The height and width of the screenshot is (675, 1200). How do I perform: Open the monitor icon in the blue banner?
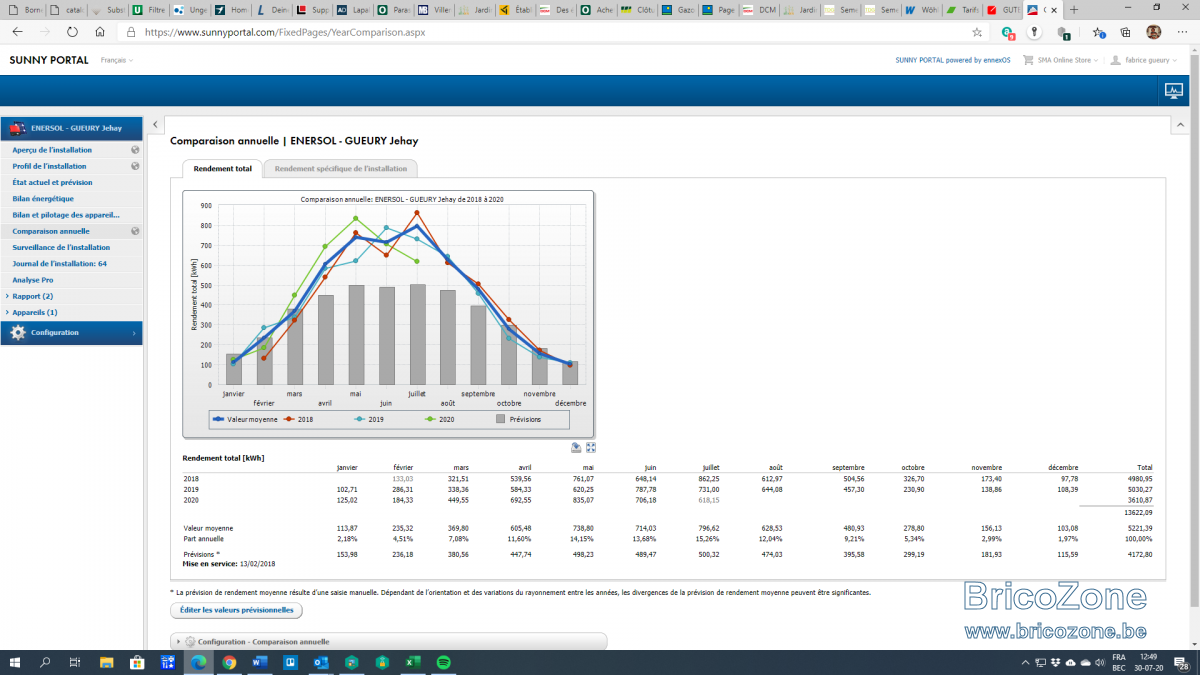pyautogui.click(x=1174, y=91)
